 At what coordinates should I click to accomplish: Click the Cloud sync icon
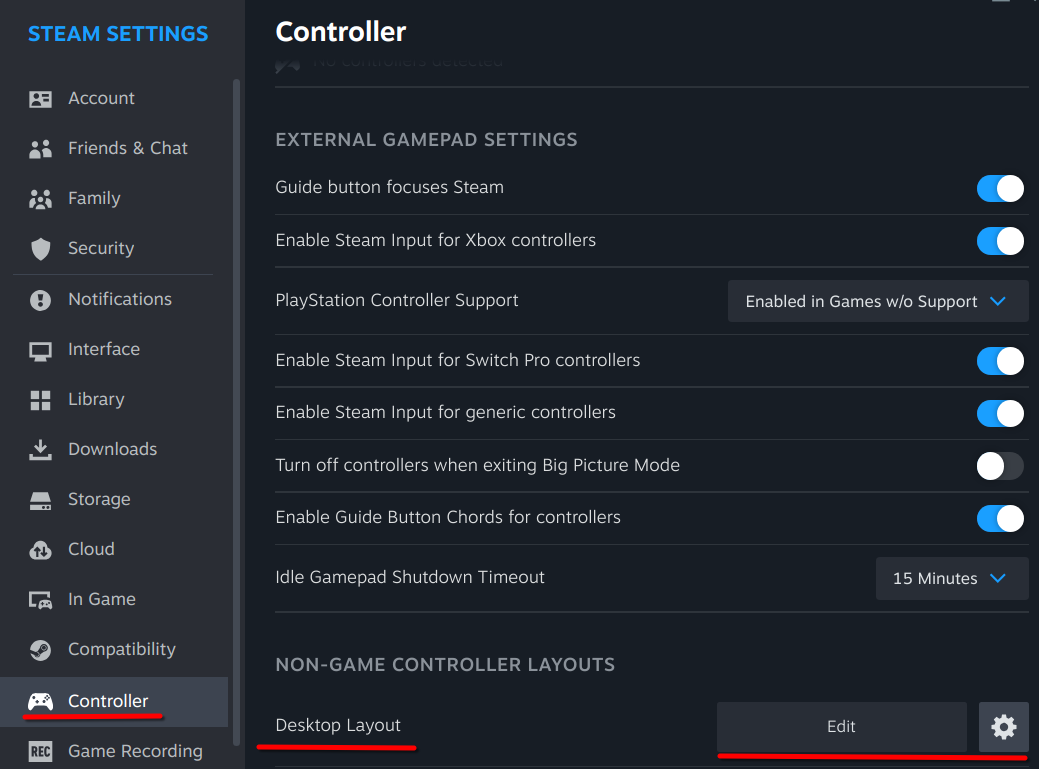[41, 550]
